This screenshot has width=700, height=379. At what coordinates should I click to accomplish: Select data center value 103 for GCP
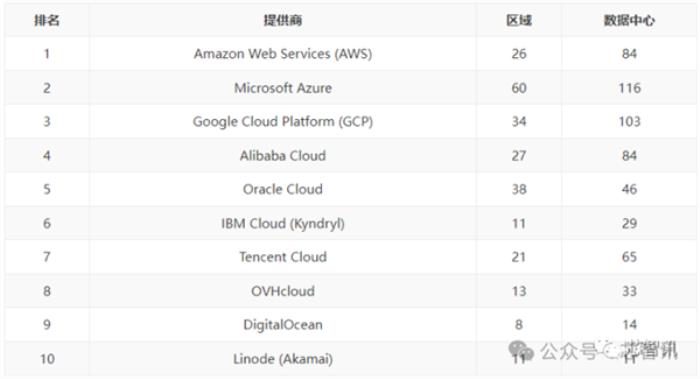pos(629,121)
